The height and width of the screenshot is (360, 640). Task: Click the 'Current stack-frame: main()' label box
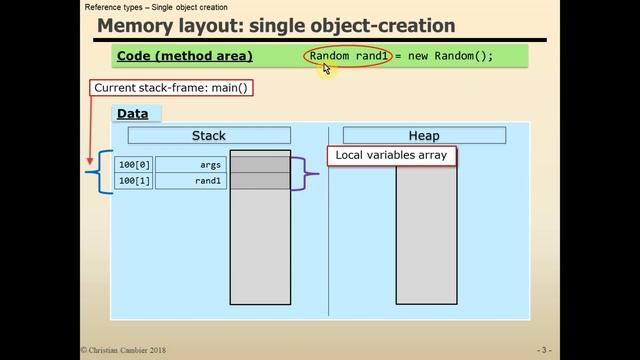click(171, 88)
